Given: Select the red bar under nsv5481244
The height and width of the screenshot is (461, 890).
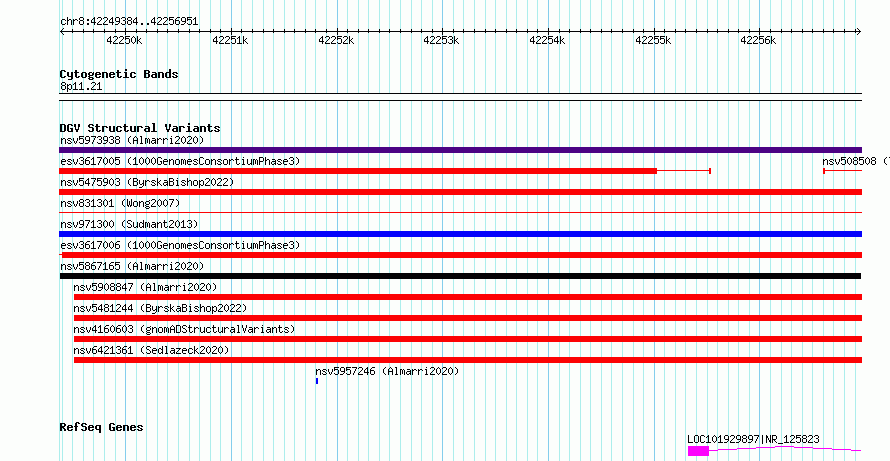Looking at the screenshot, I should pyautogui.click(x=468, y=318).
